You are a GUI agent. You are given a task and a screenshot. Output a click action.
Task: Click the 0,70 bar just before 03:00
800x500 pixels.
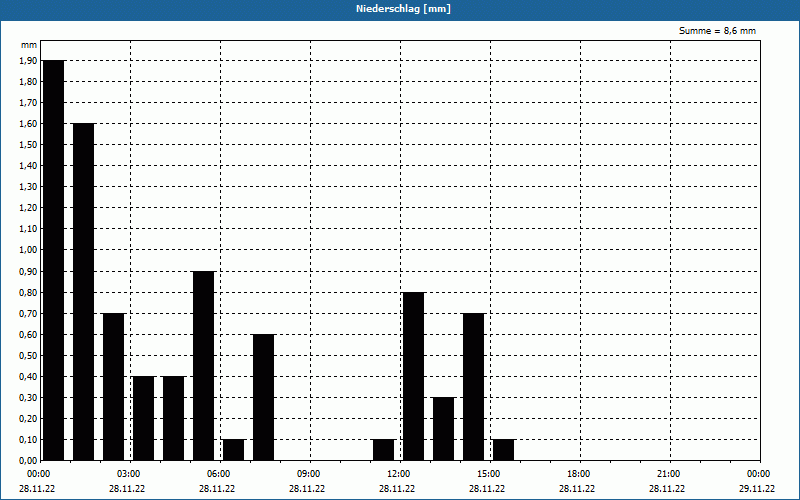pyautogui.click(x=114, y=387)
